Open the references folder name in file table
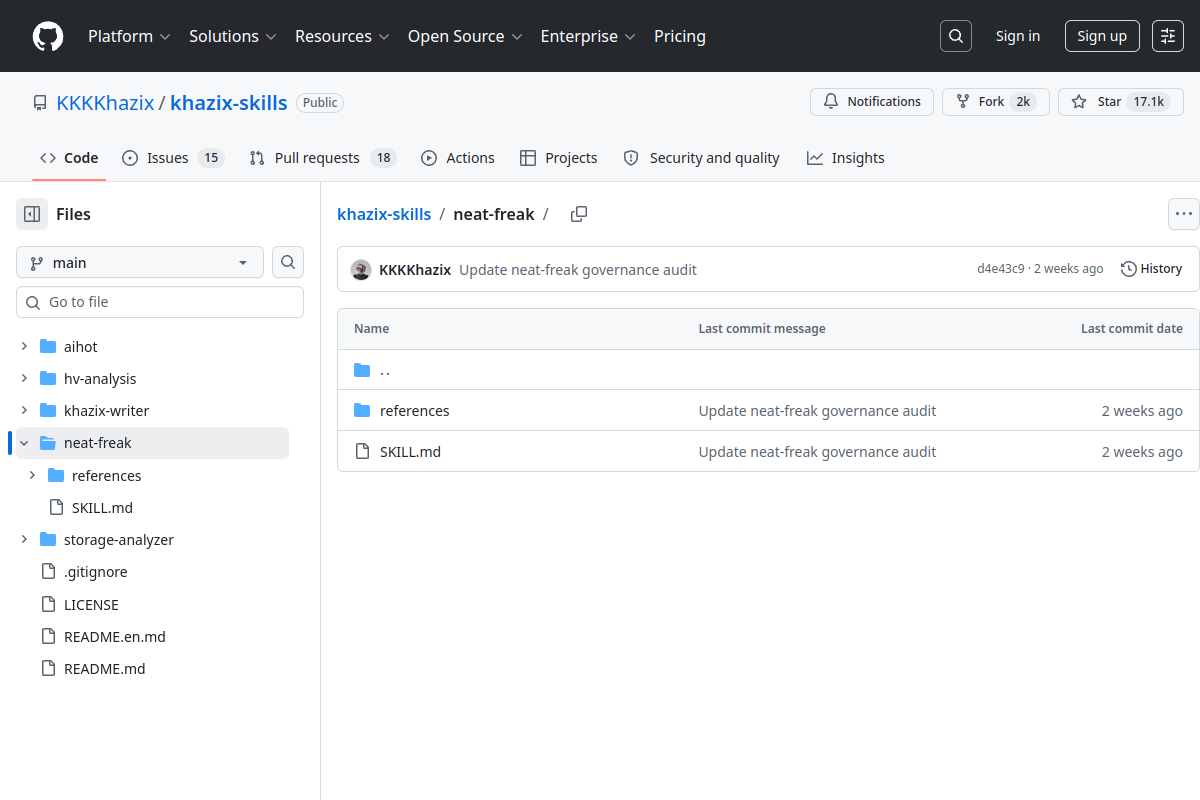The image size is (1200, 800). click(415, 411)
